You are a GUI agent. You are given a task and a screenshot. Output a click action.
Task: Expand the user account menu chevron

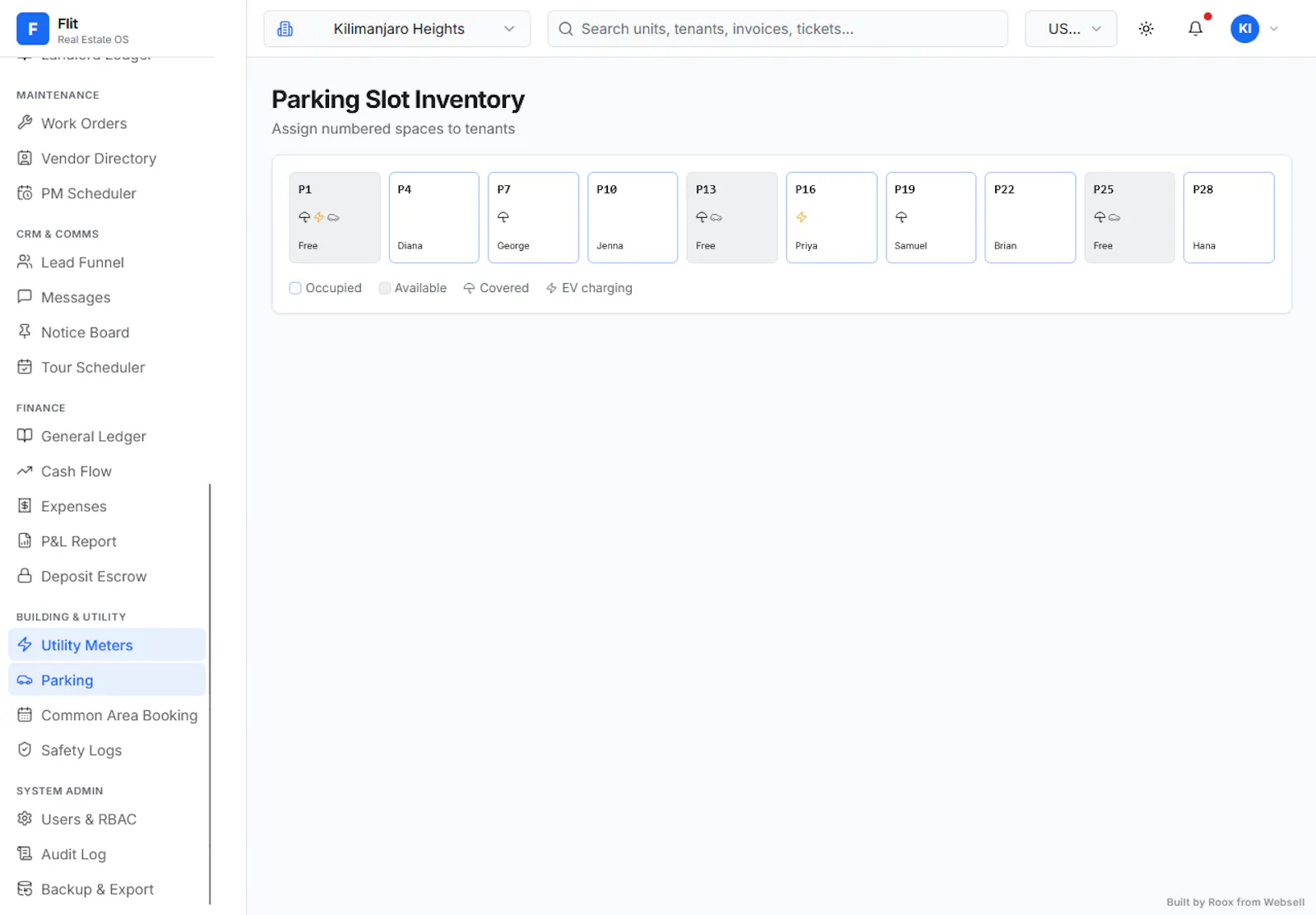click(x=1273, y=29)
